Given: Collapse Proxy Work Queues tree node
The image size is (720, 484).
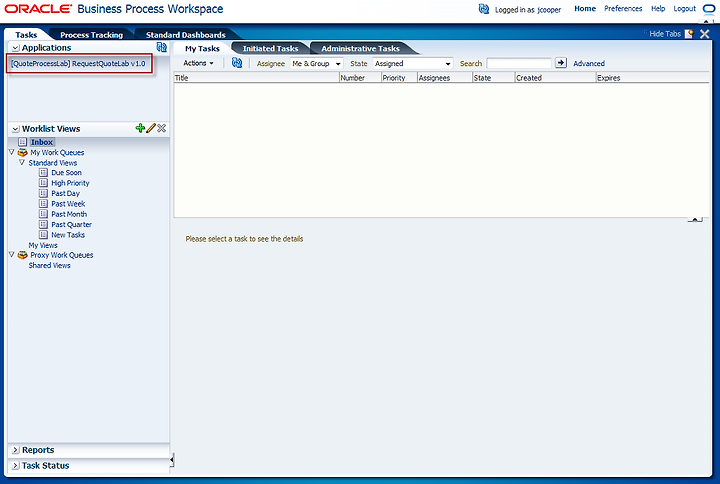Looking at the screenshot, I should tap(11, 254).
